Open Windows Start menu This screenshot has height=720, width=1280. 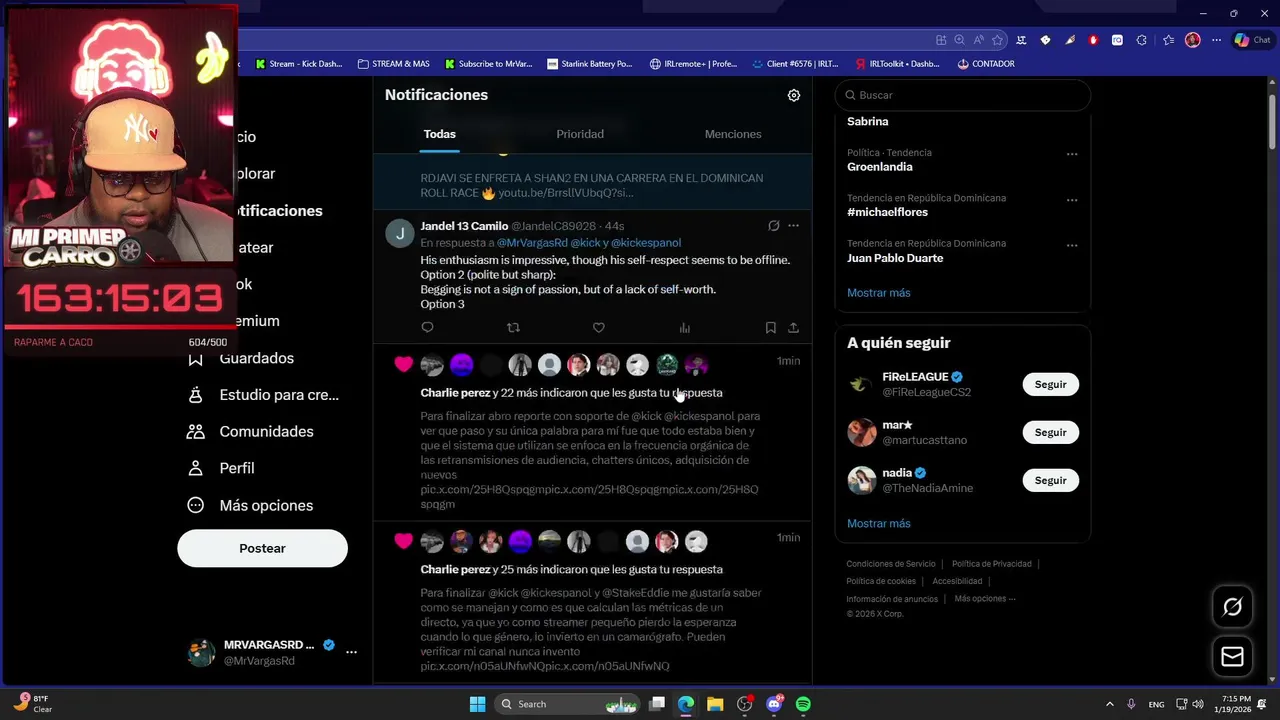click(477, 704)
